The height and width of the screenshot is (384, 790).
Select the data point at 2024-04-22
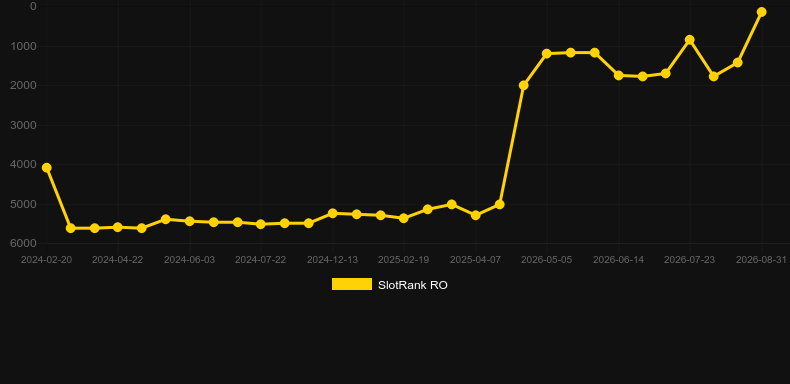(x=118, y=227)
